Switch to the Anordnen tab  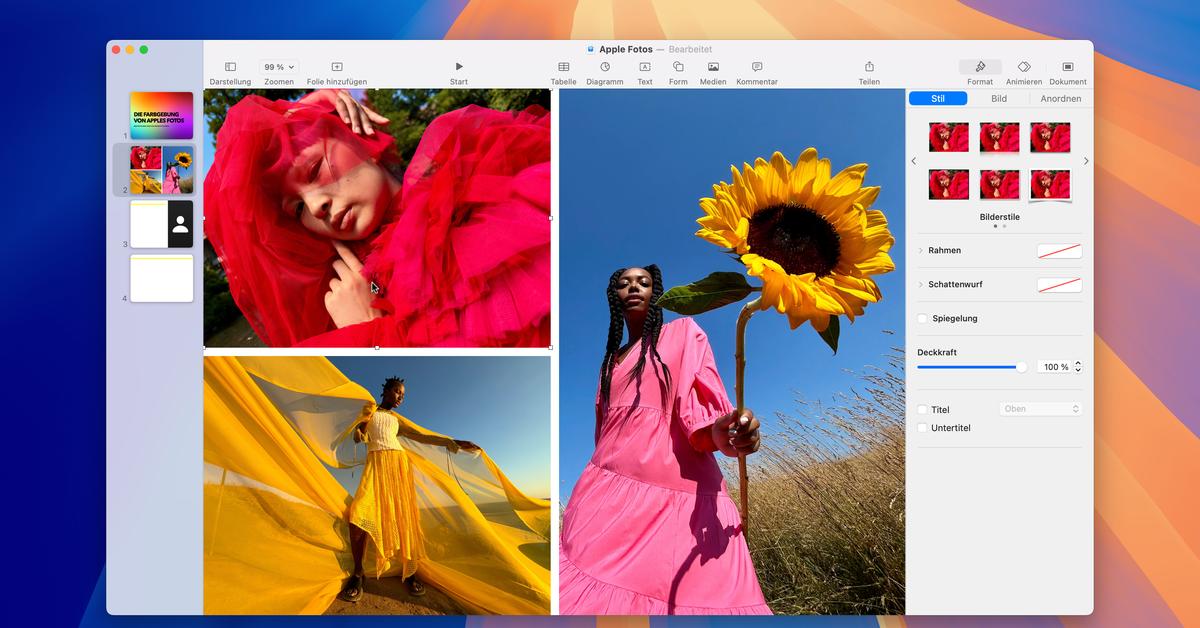(x=1060, y=99)
